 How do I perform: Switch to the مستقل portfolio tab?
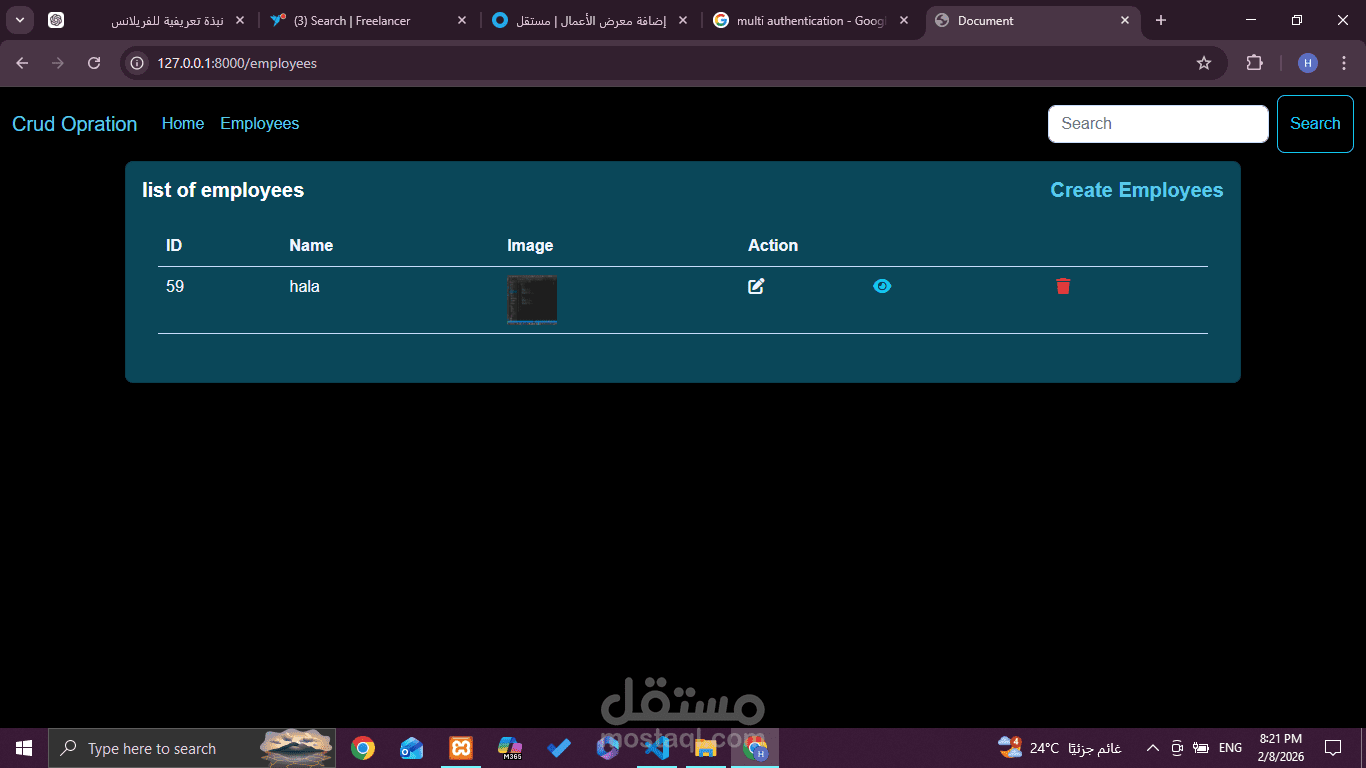point(590,21)
